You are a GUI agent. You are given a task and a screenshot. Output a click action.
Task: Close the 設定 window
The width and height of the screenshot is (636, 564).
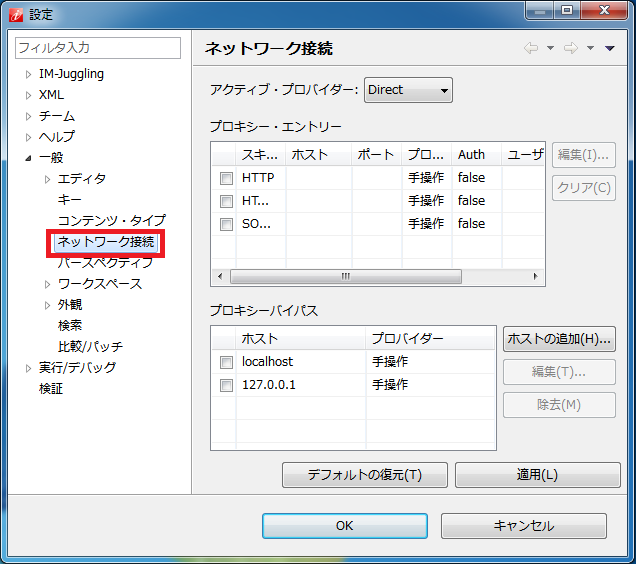[x=604, y=10]
